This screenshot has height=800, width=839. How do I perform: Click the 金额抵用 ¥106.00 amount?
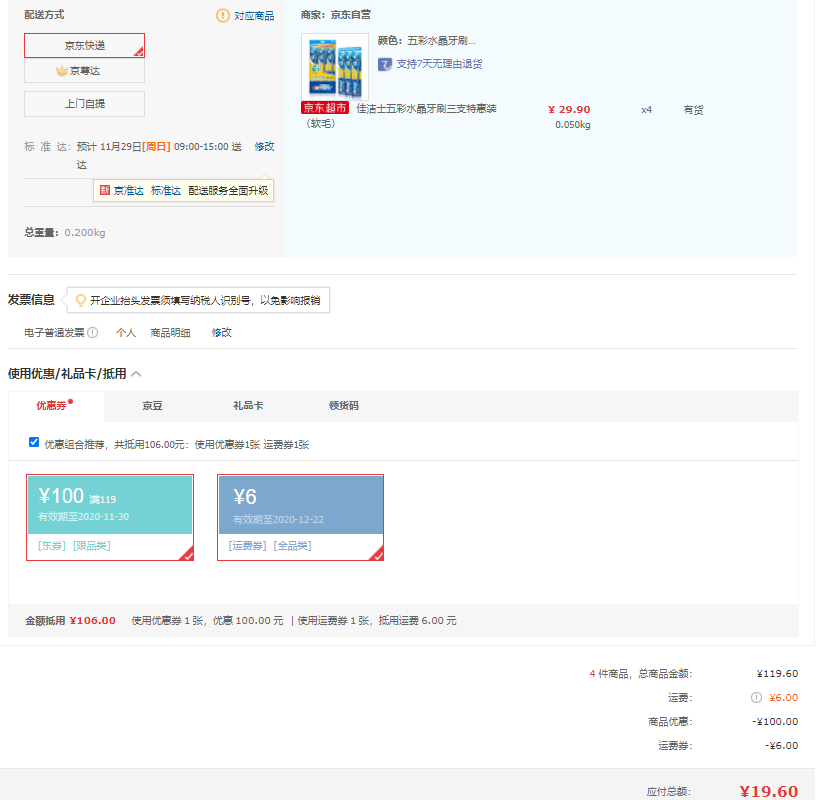coord(93,621)
